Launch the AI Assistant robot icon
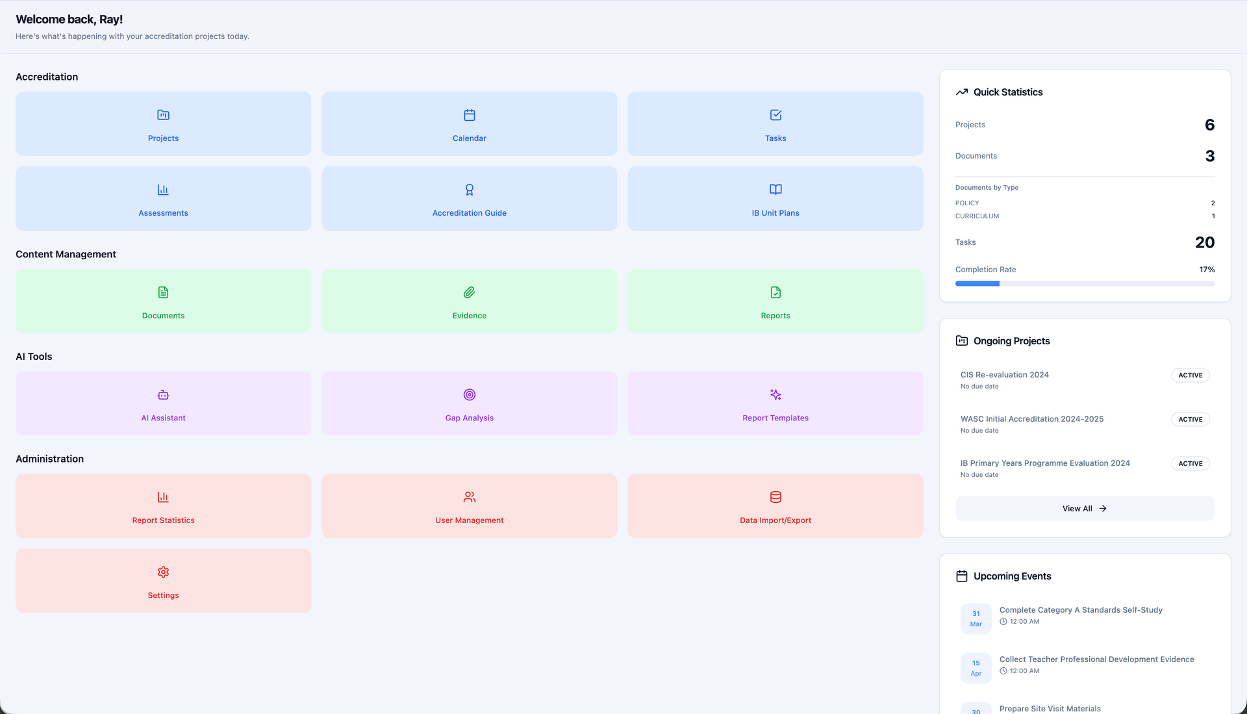Screen dimensions: 1248x714 click(x=163, y=395)
